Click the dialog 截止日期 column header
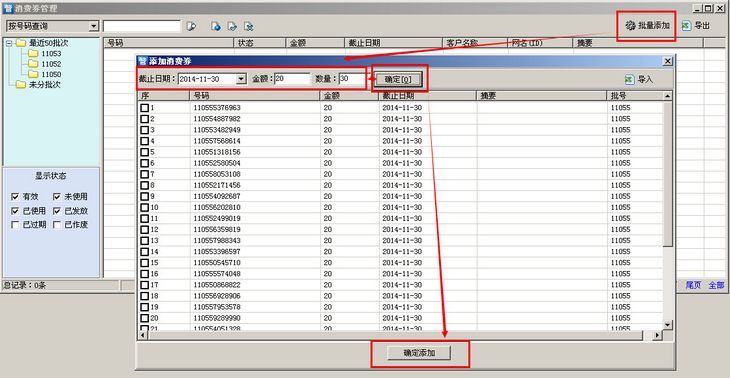This screenshot has width=730, height=378. click(x=428, y=96)
